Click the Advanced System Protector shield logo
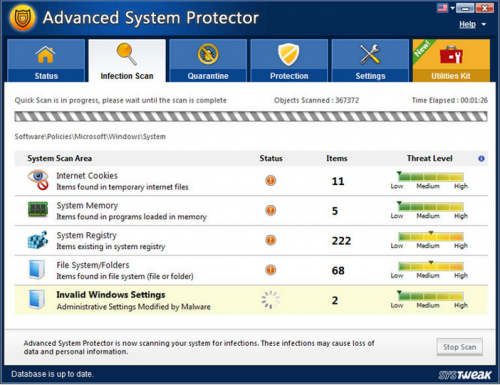This screenshot has height=385, width=500. tap(23, 17)
